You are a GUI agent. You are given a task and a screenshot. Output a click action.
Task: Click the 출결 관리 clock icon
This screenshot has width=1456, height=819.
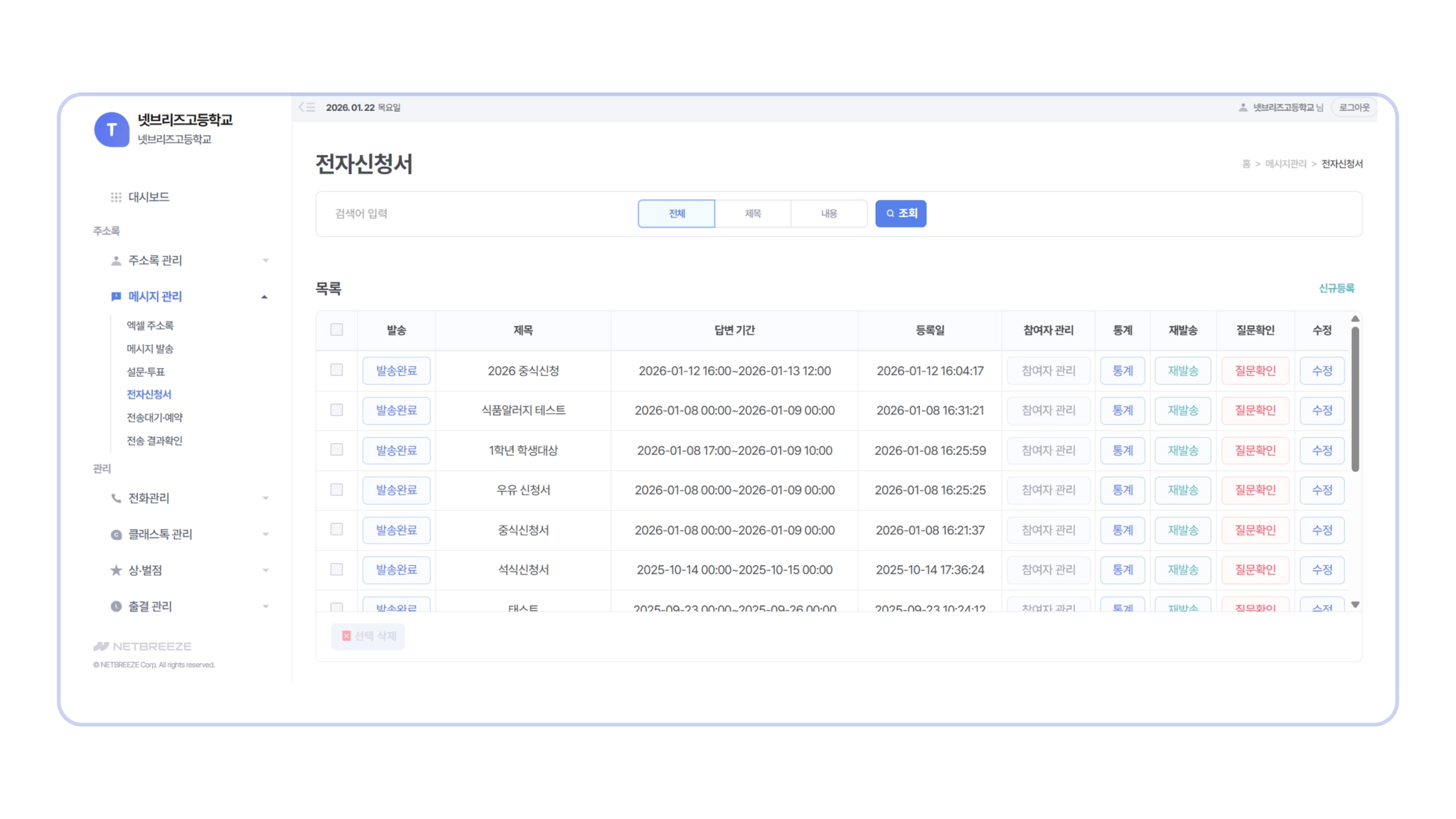pos(116,606)
